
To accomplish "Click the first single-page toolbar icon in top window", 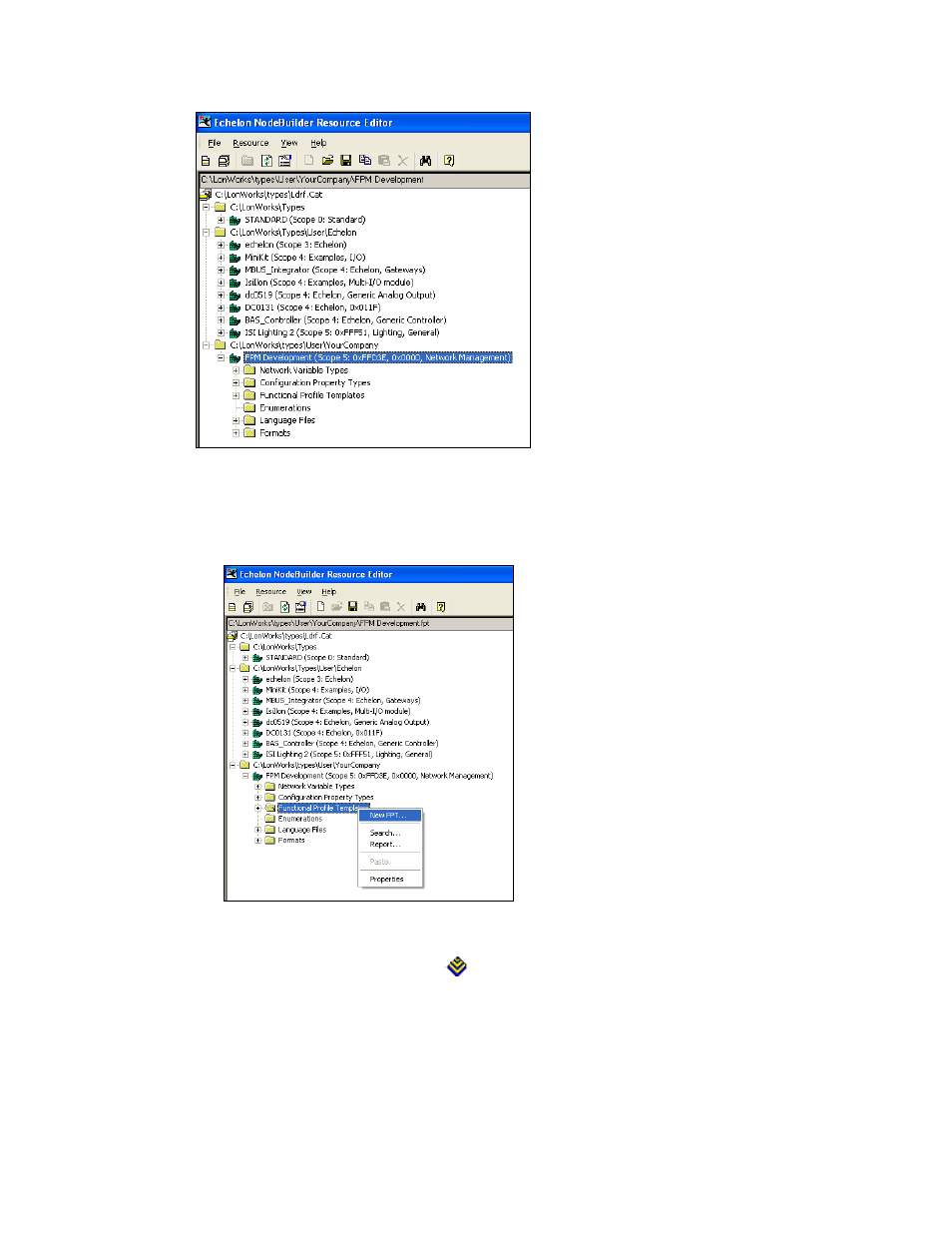I will (x=207, y=160).
